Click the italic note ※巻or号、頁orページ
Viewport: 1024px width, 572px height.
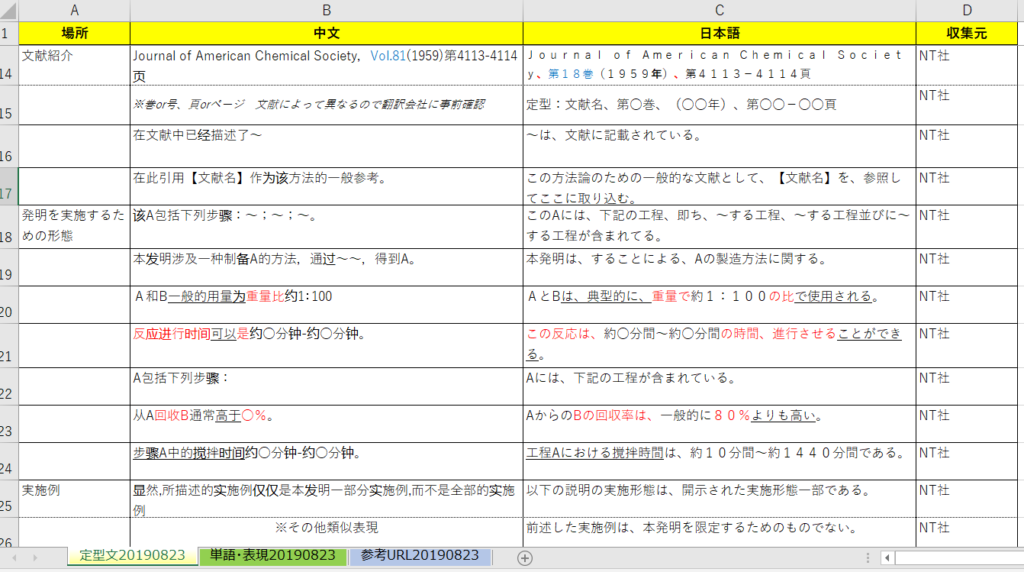coord(327,105)
